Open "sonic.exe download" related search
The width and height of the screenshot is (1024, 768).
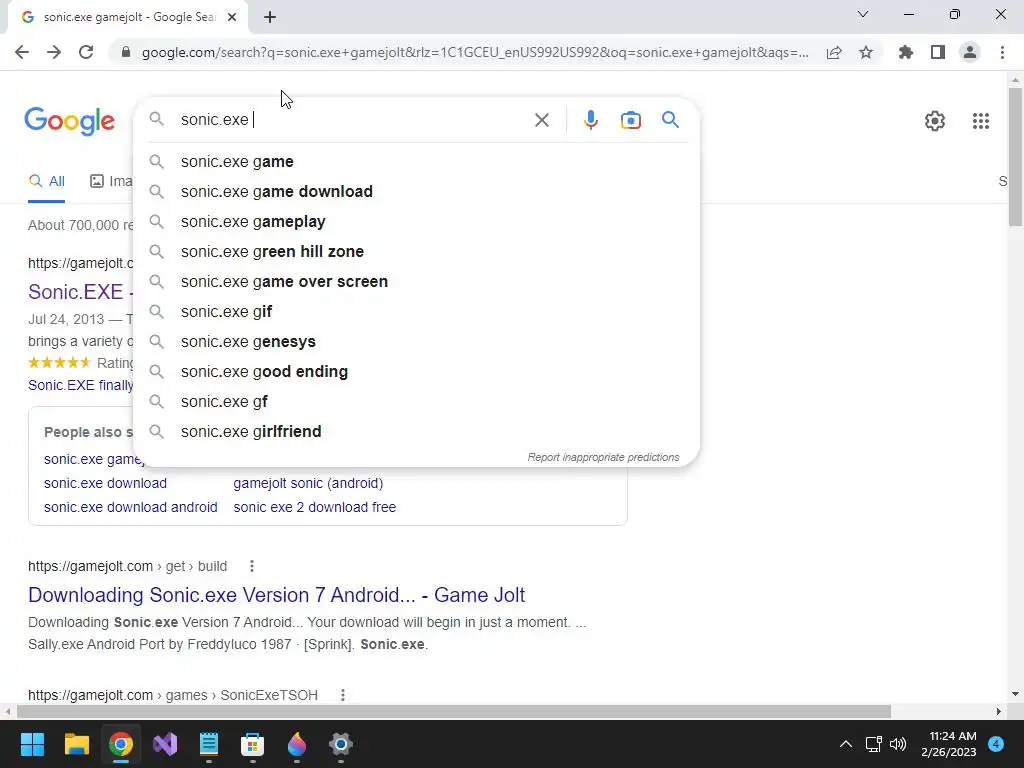[105, 483]
